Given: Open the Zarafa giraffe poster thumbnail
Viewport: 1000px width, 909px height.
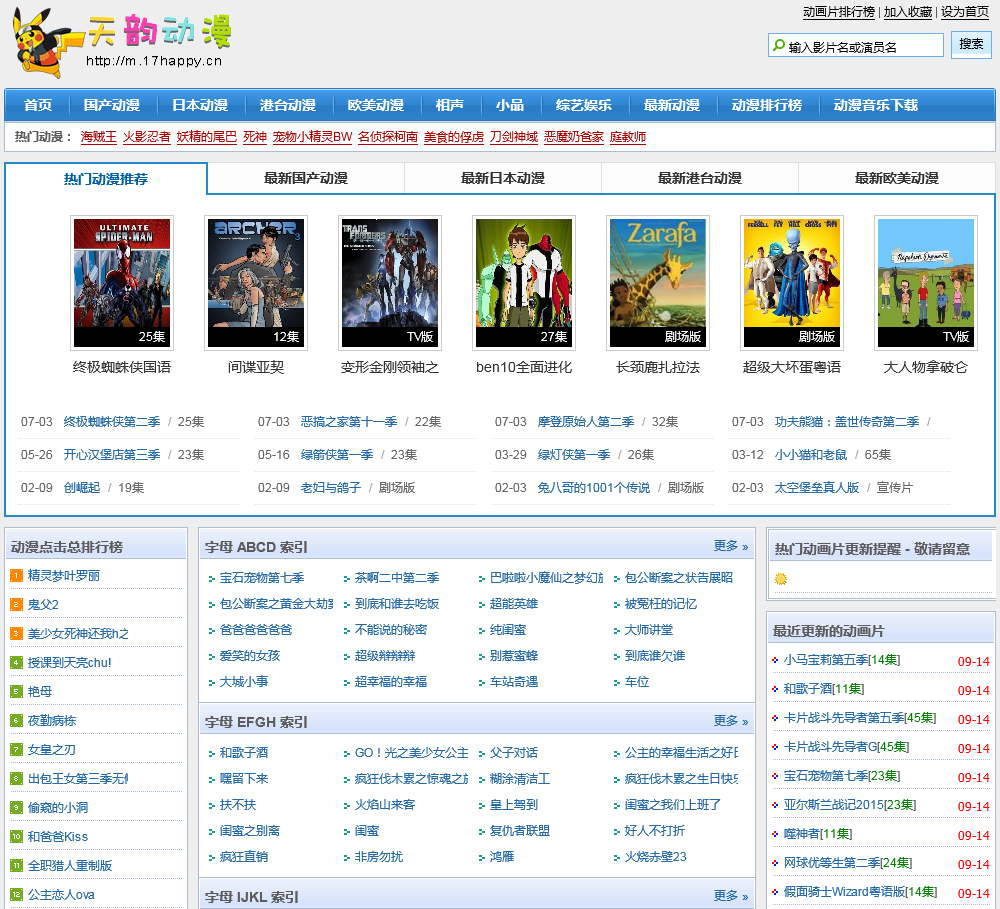Looking at the screenshot, I should pyautogui.click(x=658, y=283).
